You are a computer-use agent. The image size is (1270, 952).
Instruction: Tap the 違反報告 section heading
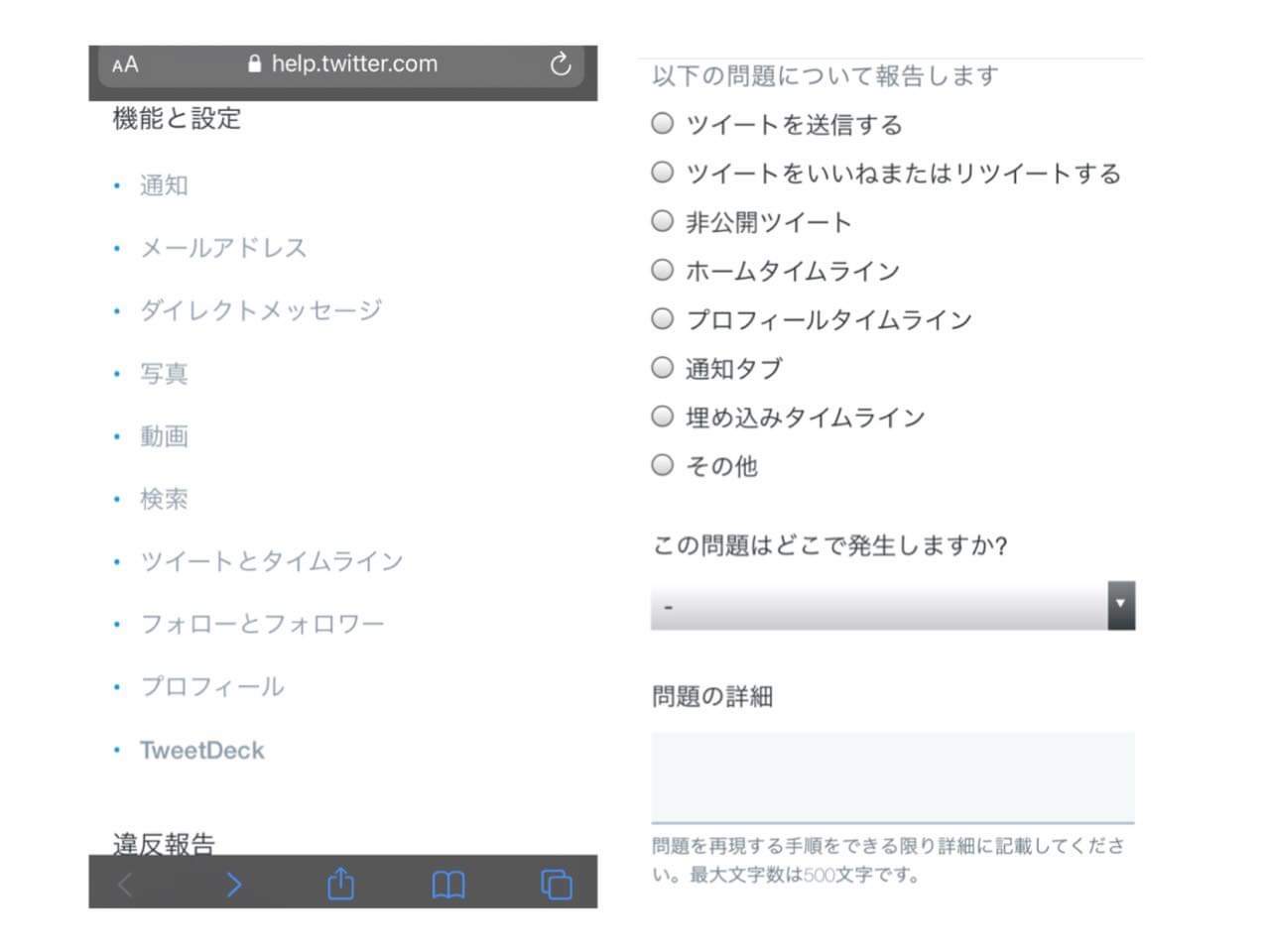(164, 844)
